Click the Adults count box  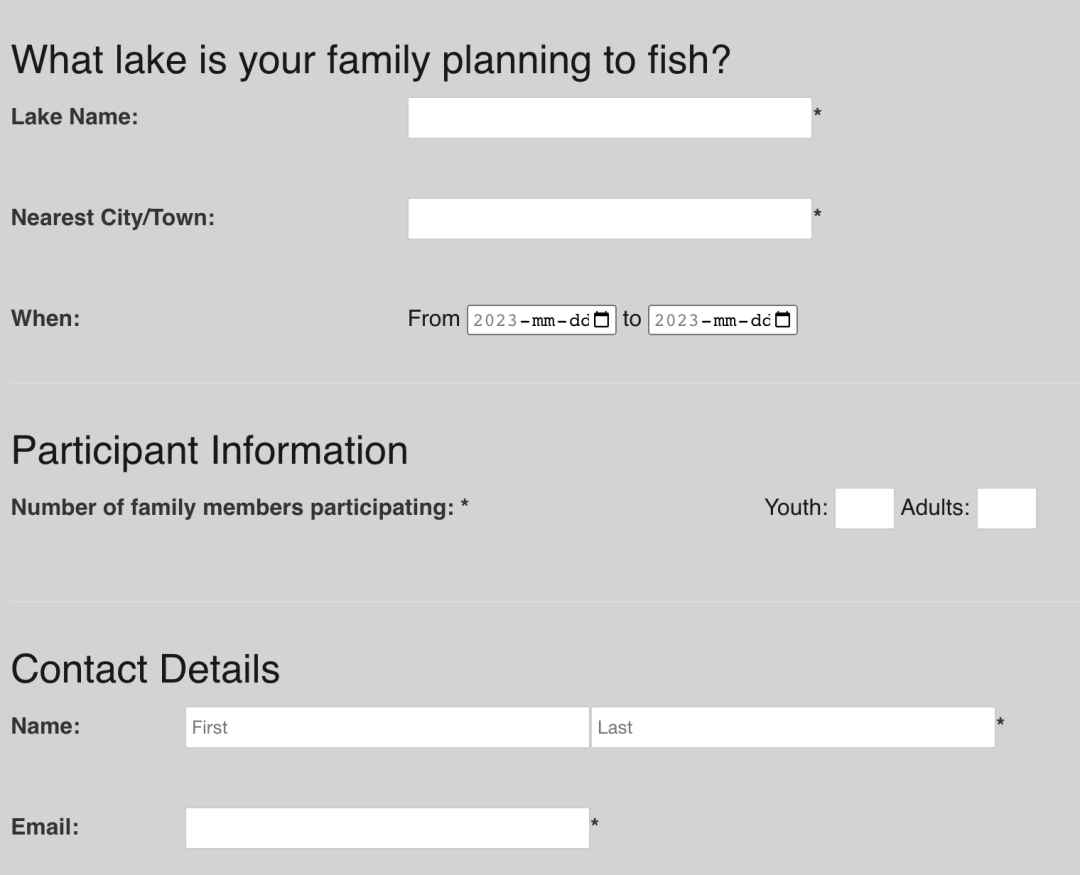click(x=1006, y=508)
